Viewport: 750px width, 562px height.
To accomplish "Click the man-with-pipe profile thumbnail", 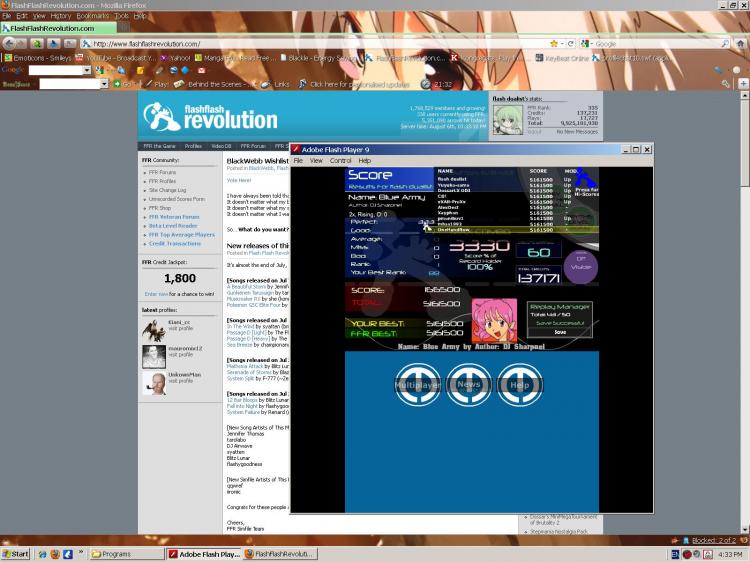I will [154, 384].
